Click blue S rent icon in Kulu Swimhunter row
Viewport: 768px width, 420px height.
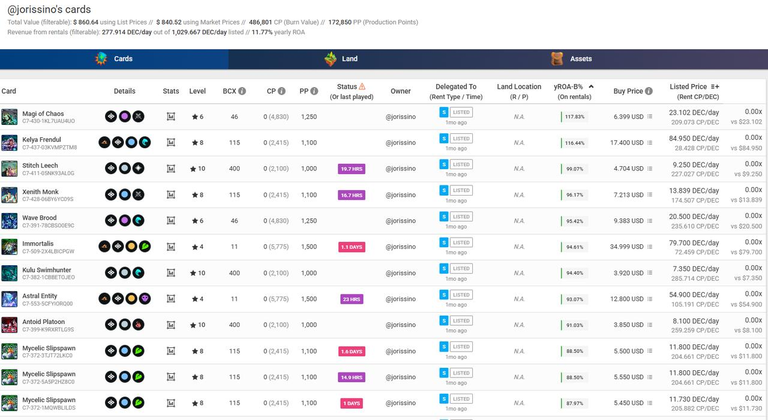tap(444, 269)
